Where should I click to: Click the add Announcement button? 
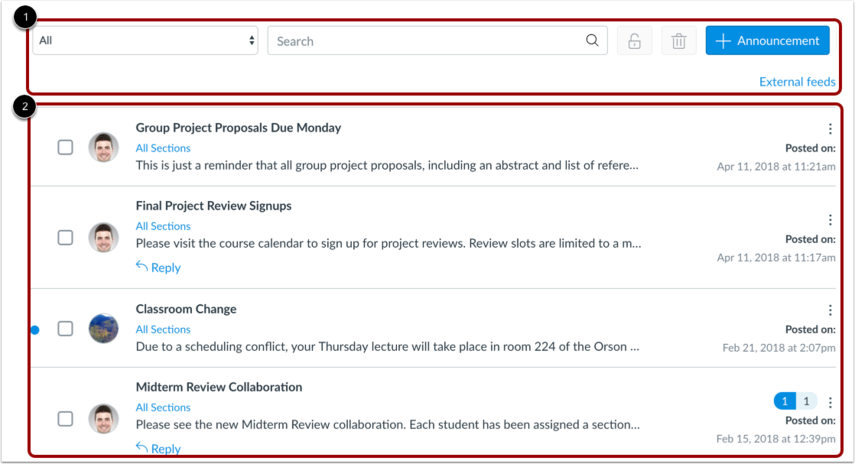767,41
